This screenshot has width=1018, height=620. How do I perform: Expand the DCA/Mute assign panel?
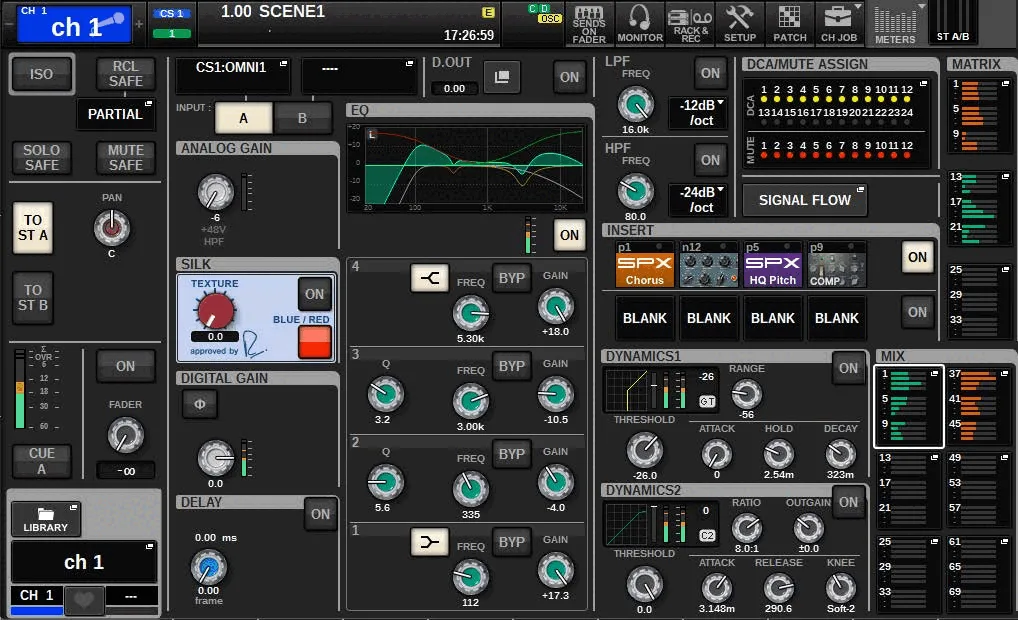(x=837, y=123)
